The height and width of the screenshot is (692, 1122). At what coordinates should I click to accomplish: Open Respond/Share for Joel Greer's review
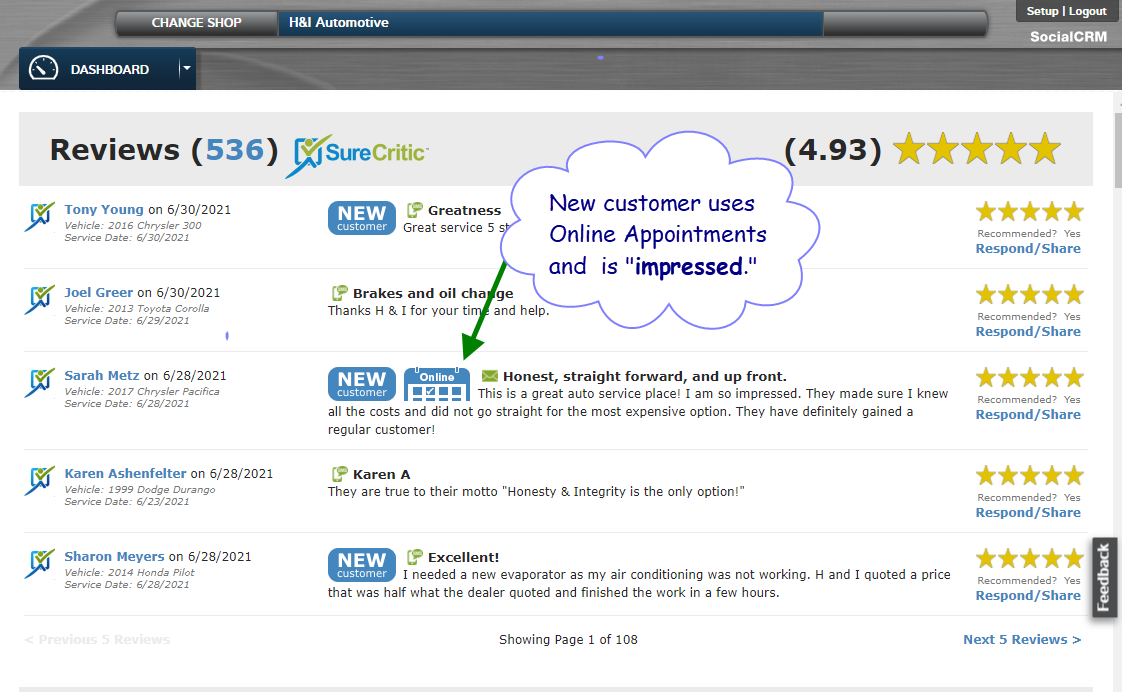coord(1027,331)
